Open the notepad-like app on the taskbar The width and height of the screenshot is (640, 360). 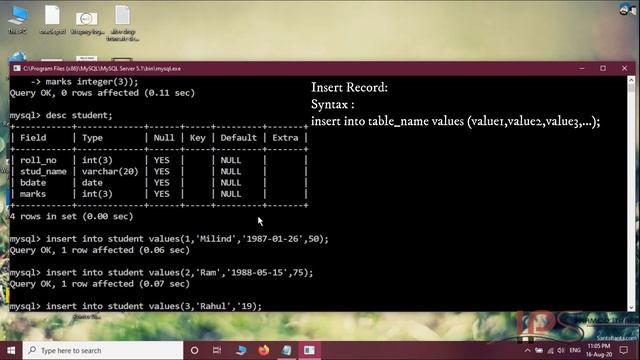pos(287,350)
